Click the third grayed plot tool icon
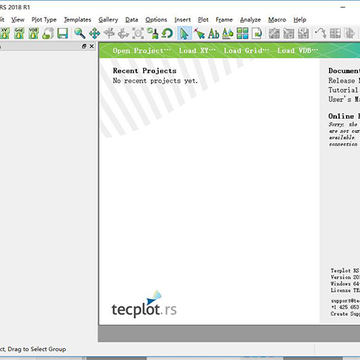The width and height of the screenshot is (360, 360). 303,33
